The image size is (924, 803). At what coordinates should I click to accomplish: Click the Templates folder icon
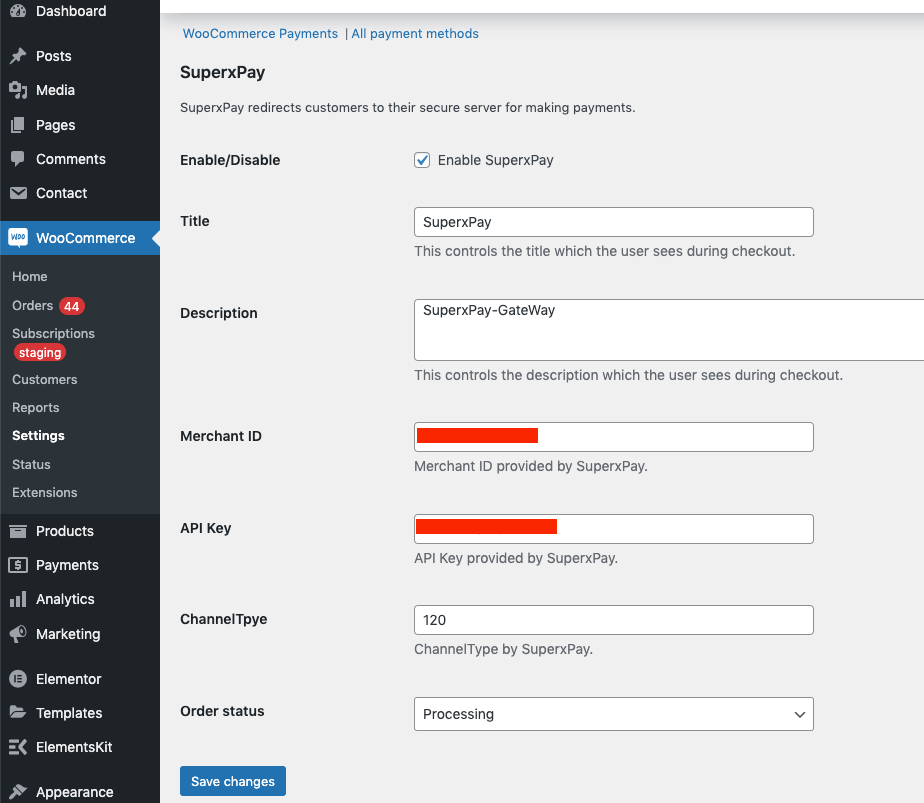[x=18, y=712]
